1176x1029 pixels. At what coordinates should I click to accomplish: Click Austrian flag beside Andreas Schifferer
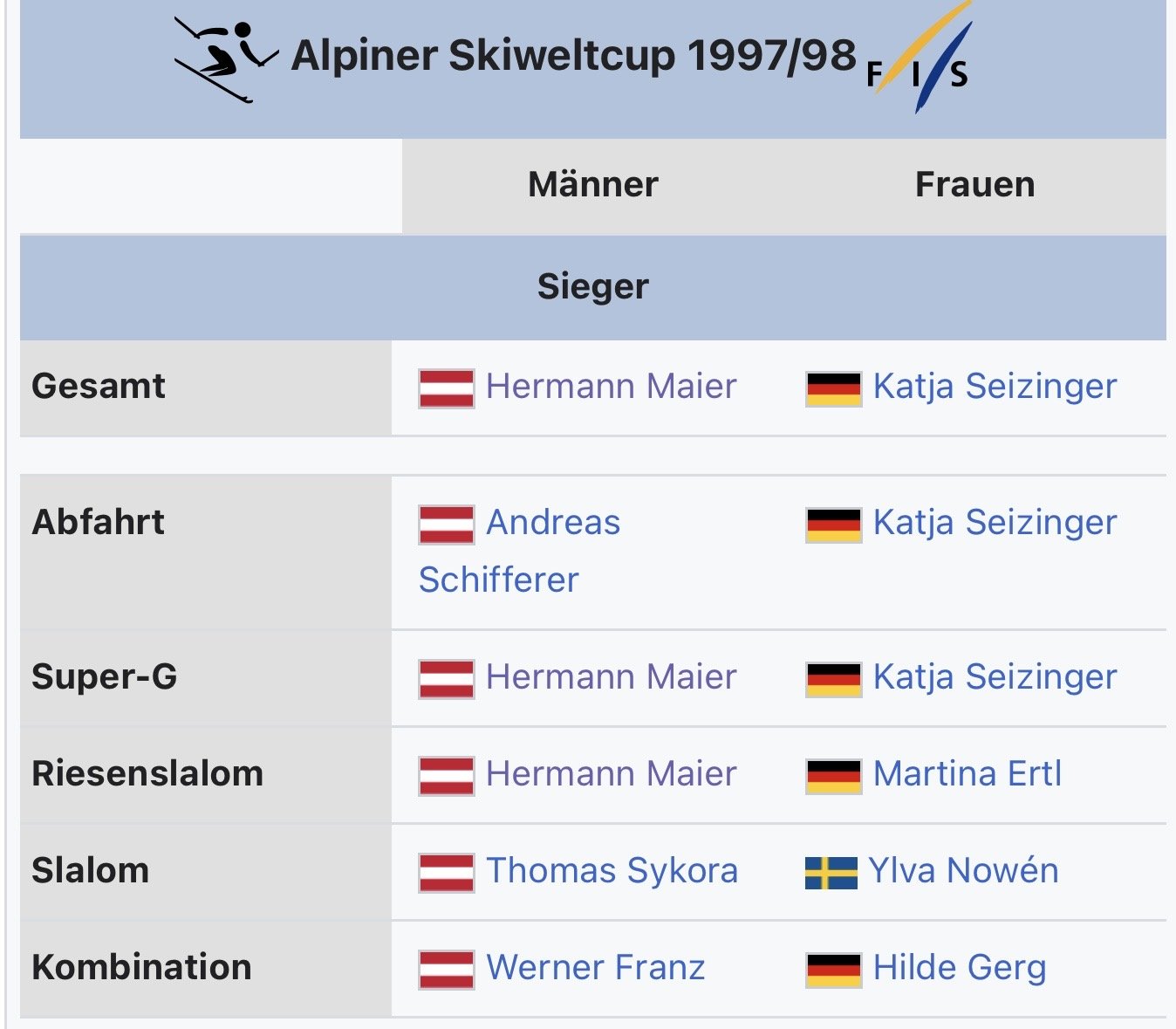click(x=447, y=525)
